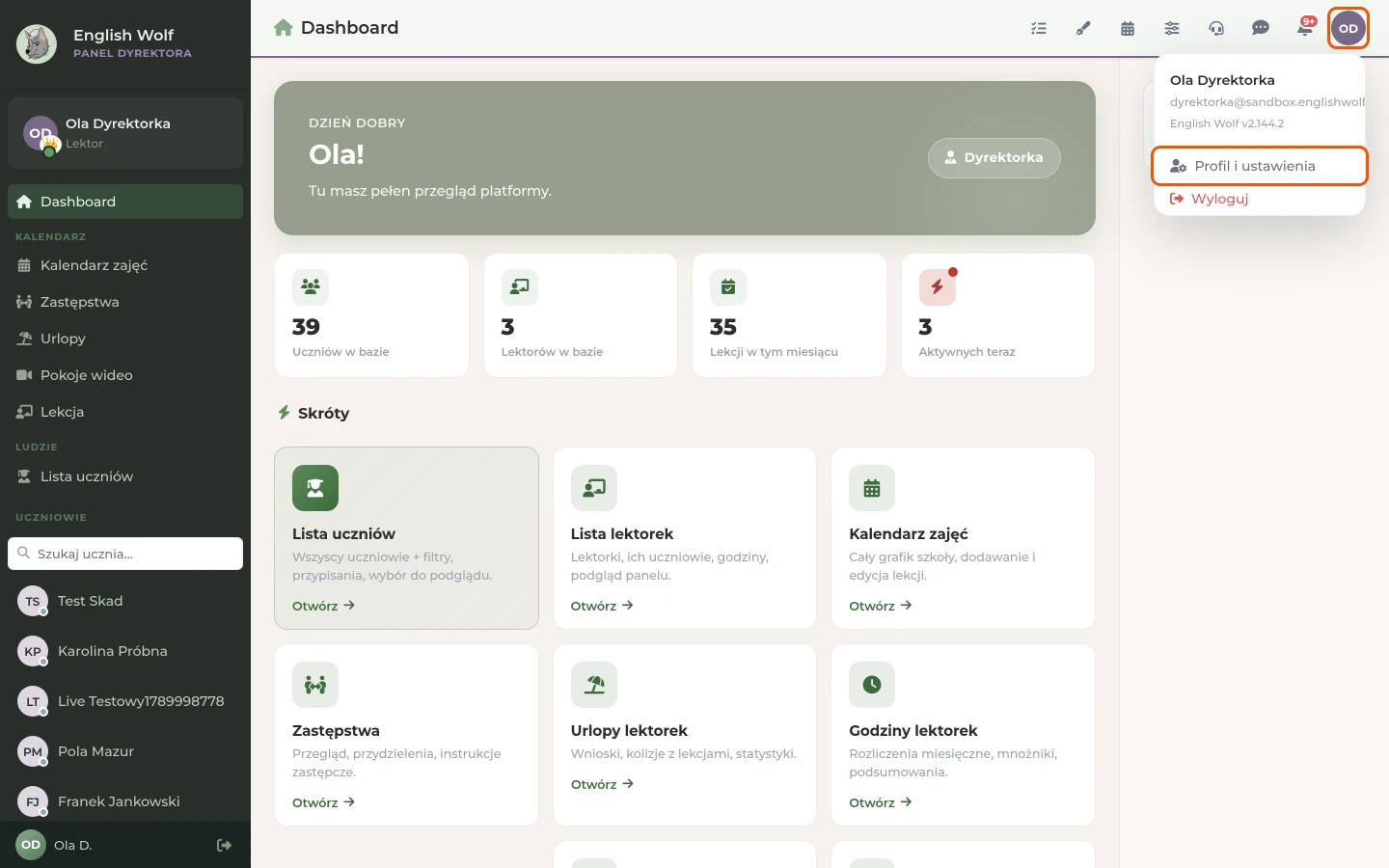Click the Szukaj ucznia search field

(125, 554)
